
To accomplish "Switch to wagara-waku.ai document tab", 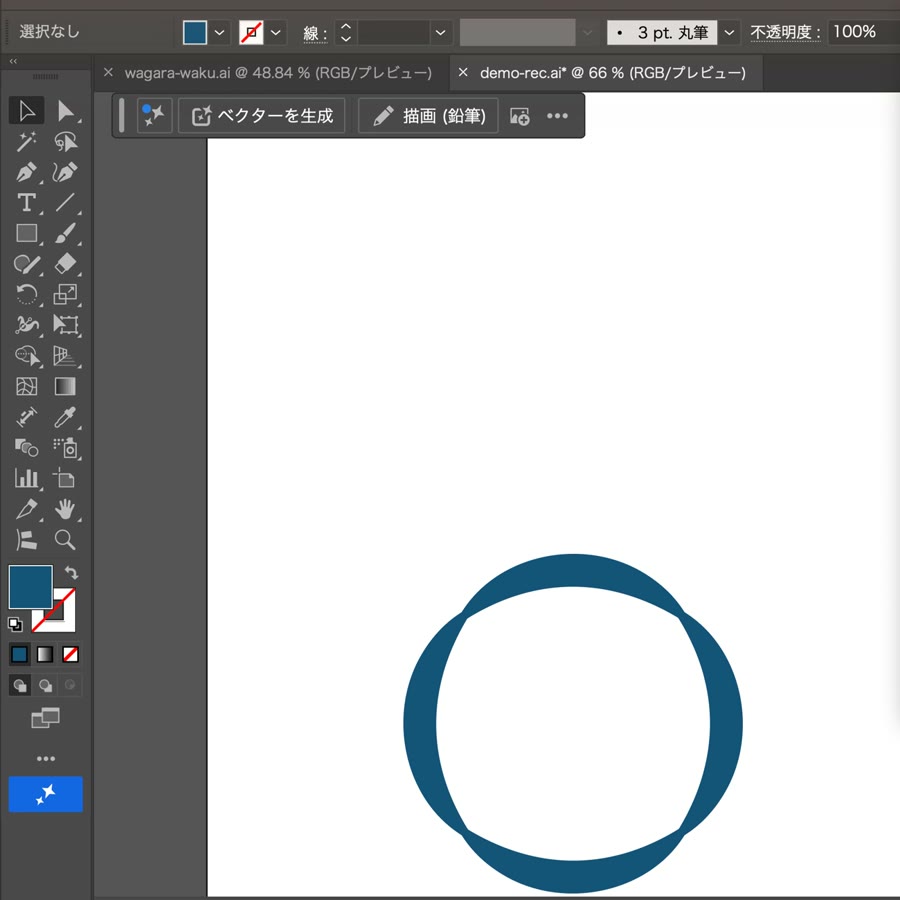I will coord(278,73).
